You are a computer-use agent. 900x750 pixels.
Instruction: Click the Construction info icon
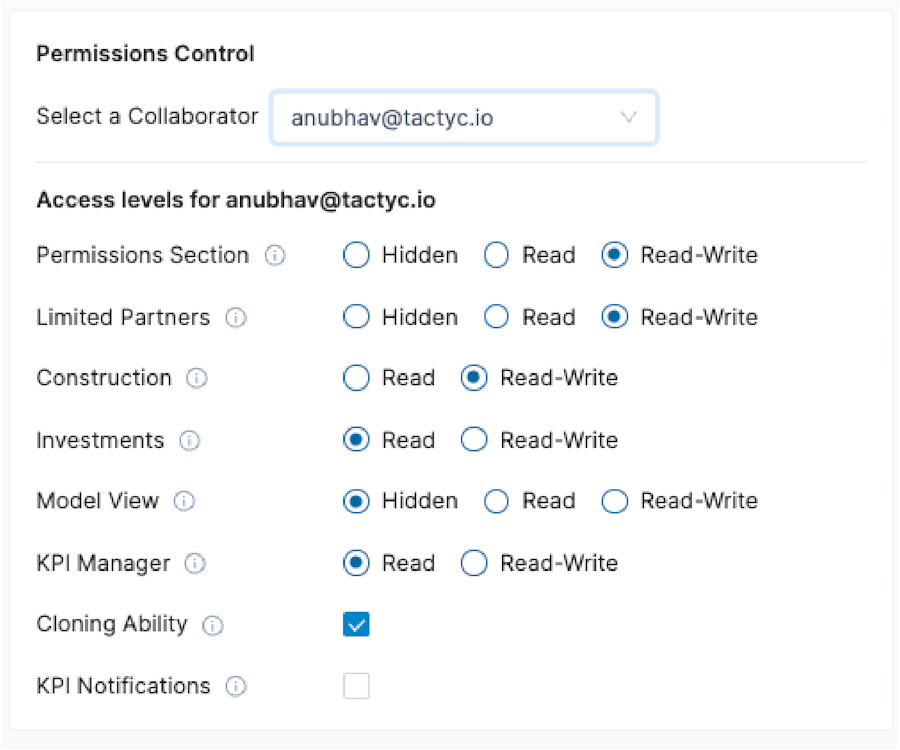click(197, 378)
